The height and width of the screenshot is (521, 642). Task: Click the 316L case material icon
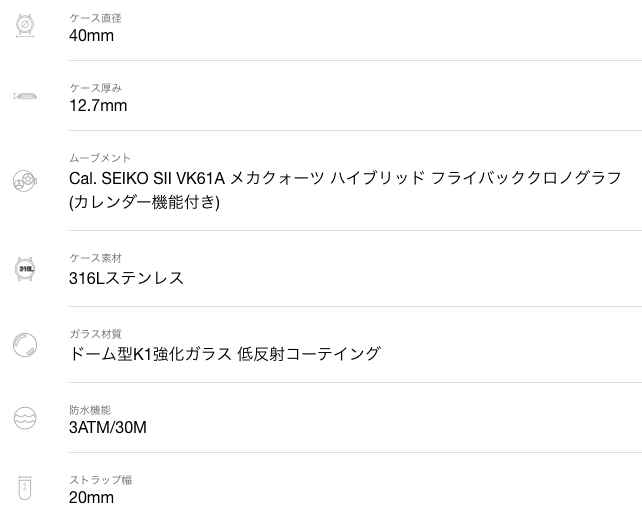coord(25,268)
